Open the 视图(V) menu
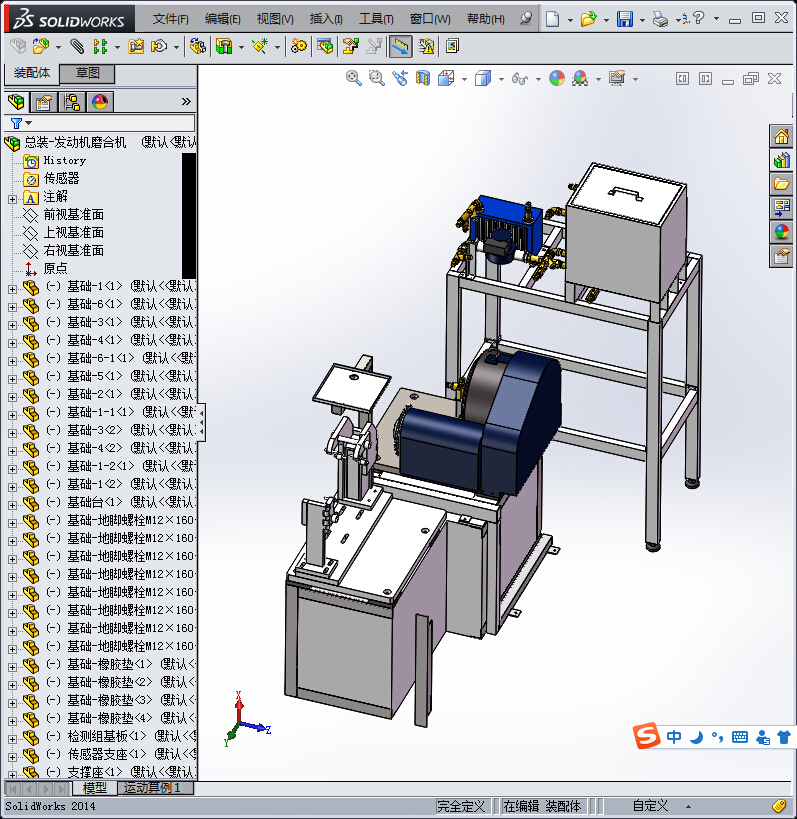Screen dimensions: 797x819 click(x=275, y=19)
